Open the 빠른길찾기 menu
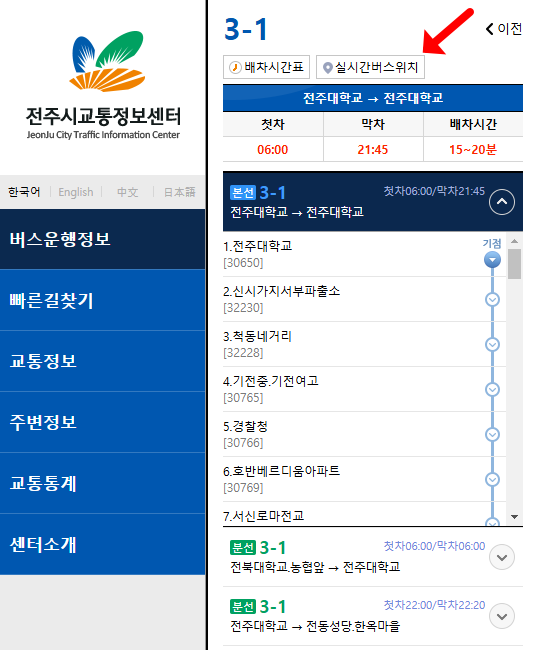The height and width of the screenshot is (650, 533). 102,300
